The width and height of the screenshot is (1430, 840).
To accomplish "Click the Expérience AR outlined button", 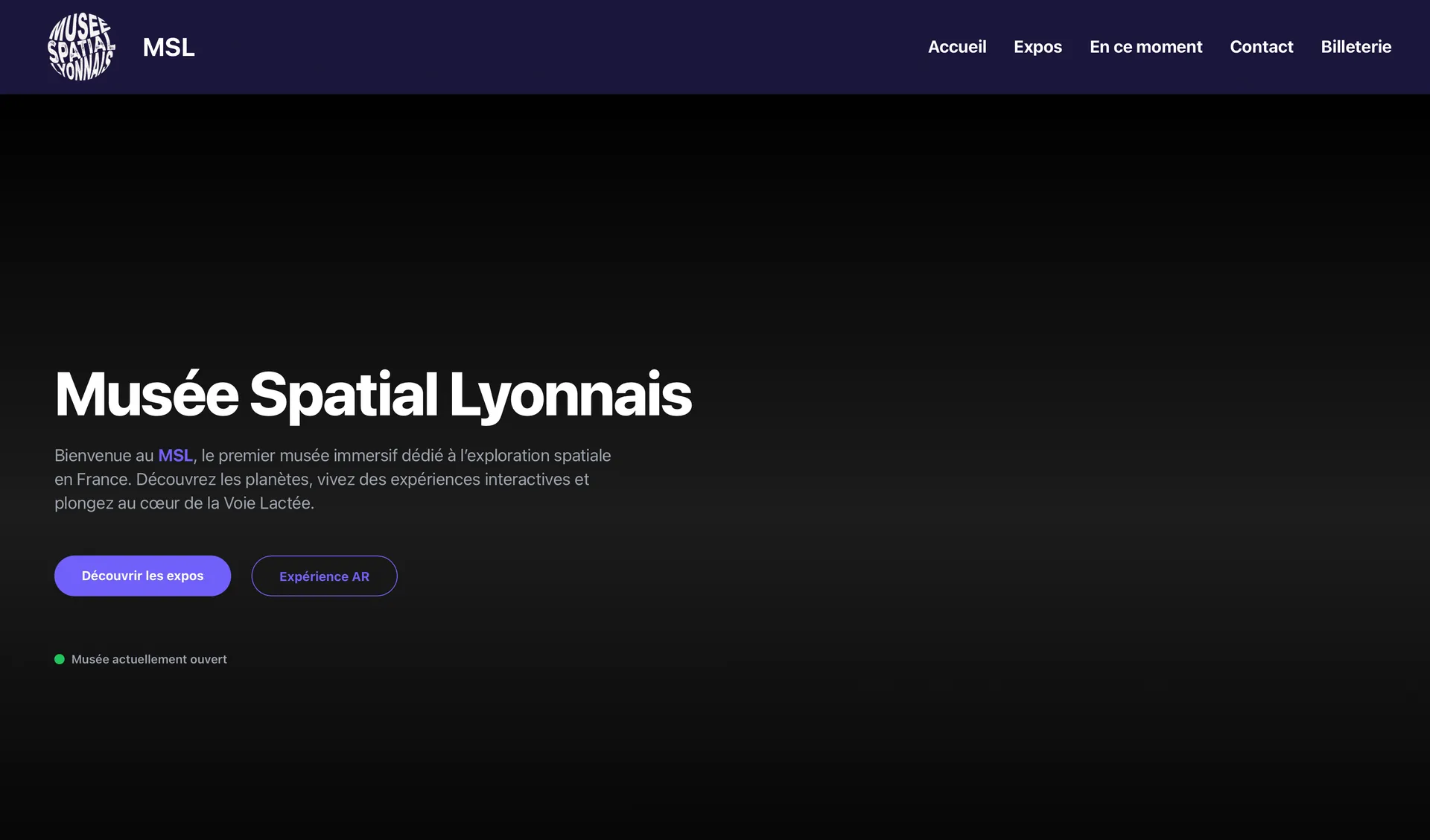I will (x=324, y=576).
